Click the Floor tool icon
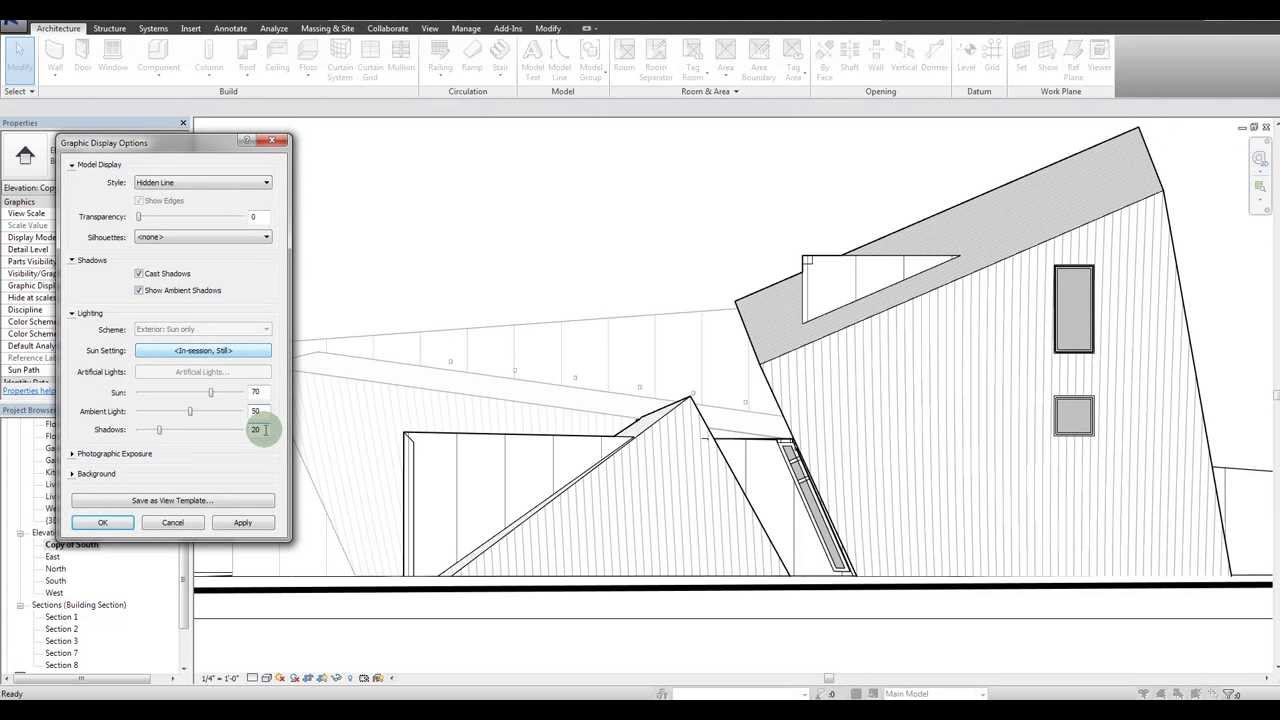This screenshot has height=720, width=1280. point(308,56)
